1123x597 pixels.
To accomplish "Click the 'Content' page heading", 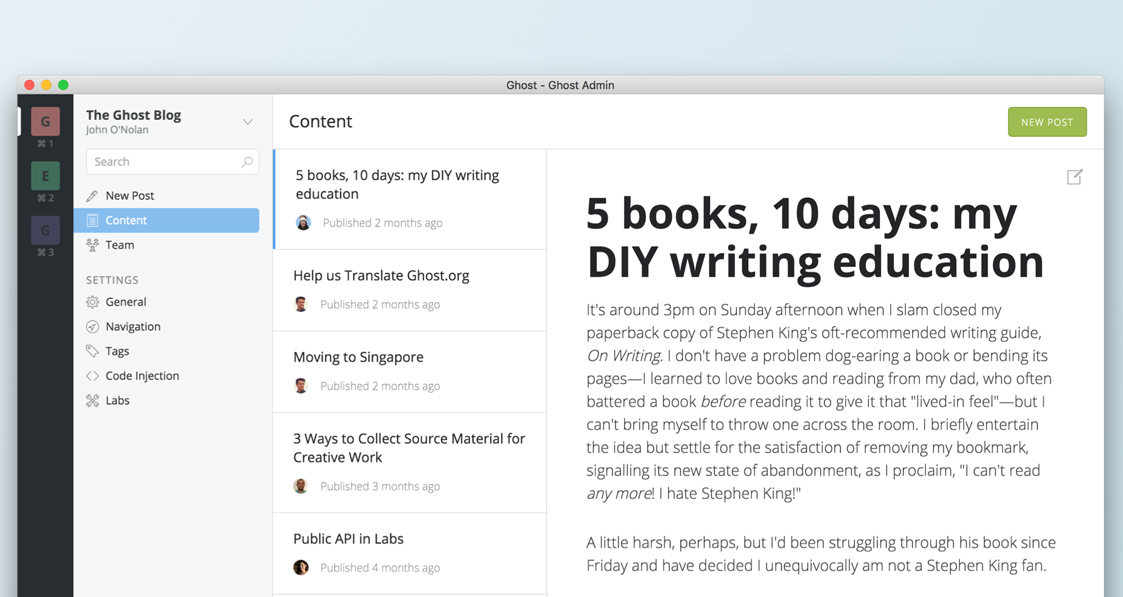I will 320,122.
